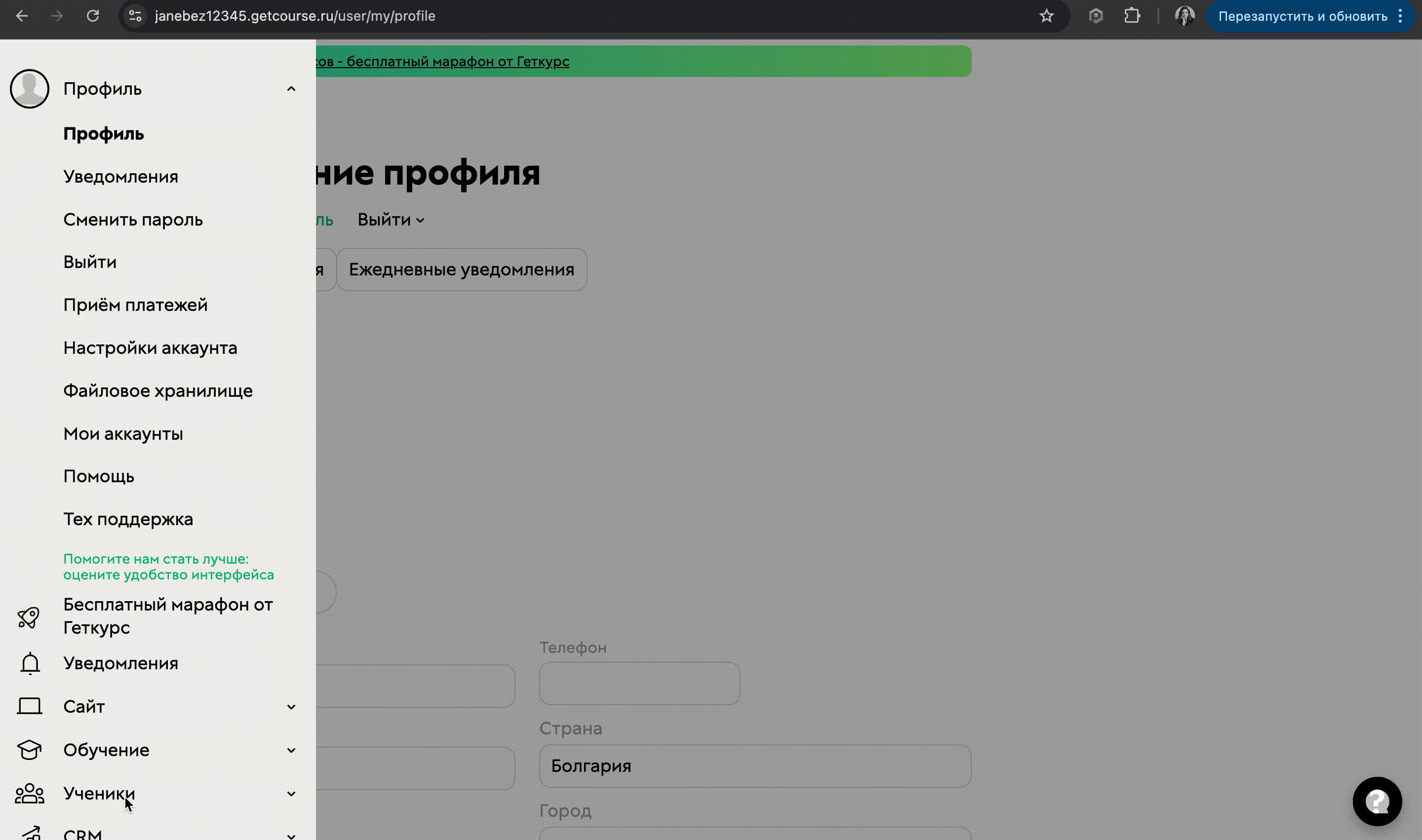Viewport: 1422px width, 840px height.
Task: Expand the Сайт menu chevron
Action: (291, 707)
